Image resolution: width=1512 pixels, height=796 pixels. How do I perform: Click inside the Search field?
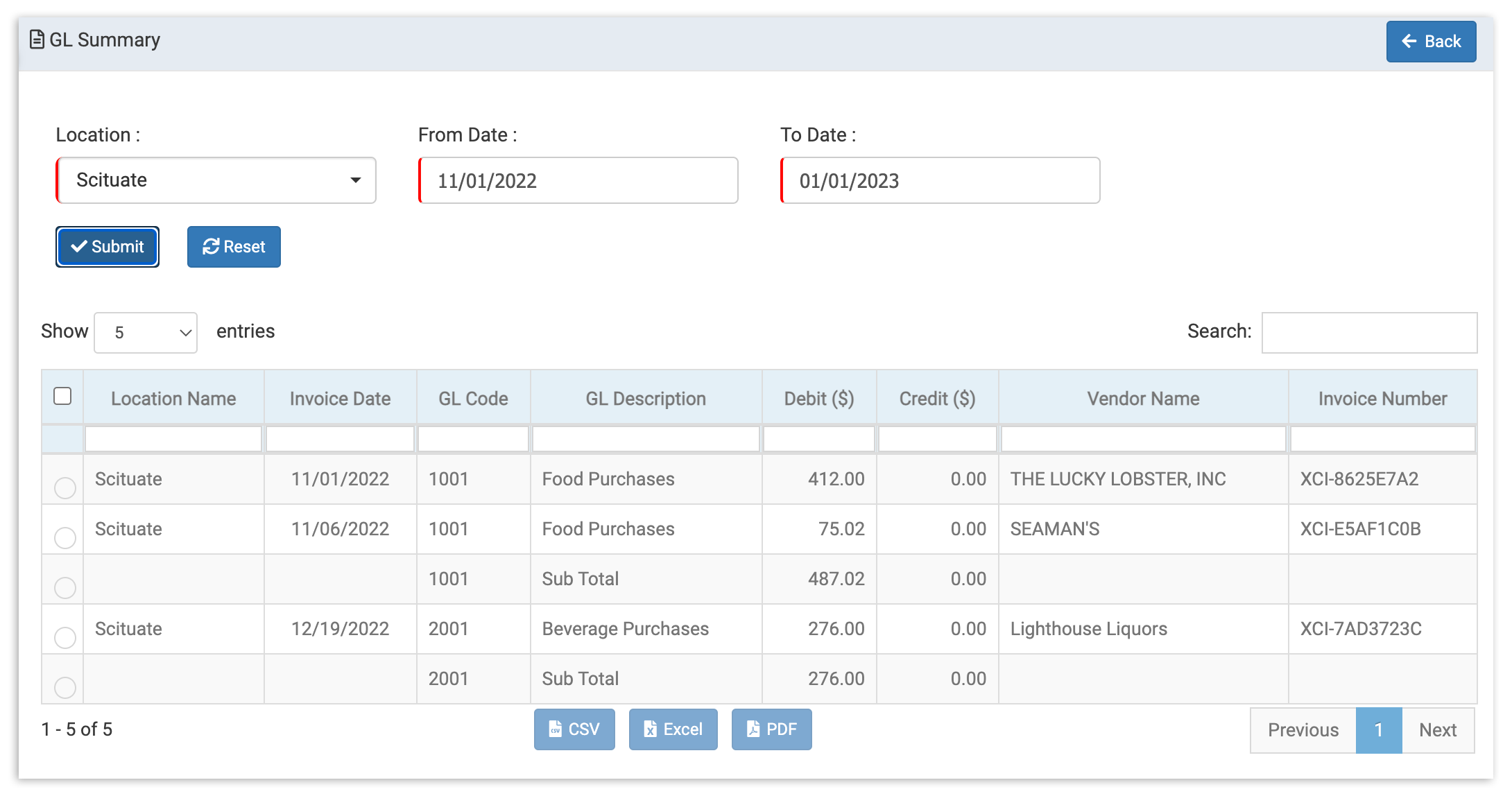pyautogui.click(x=1368, y=332)
